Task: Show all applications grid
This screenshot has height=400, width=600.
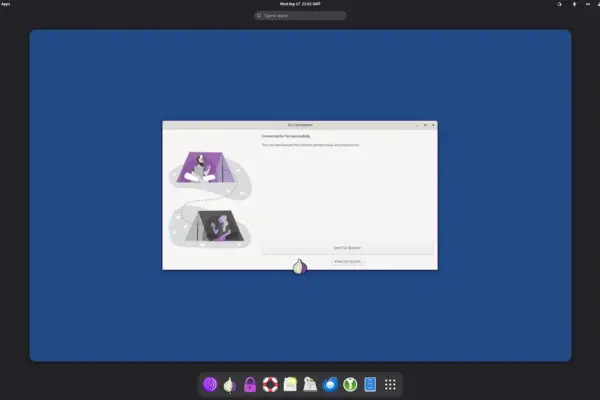Action: [x=390, y=384]
